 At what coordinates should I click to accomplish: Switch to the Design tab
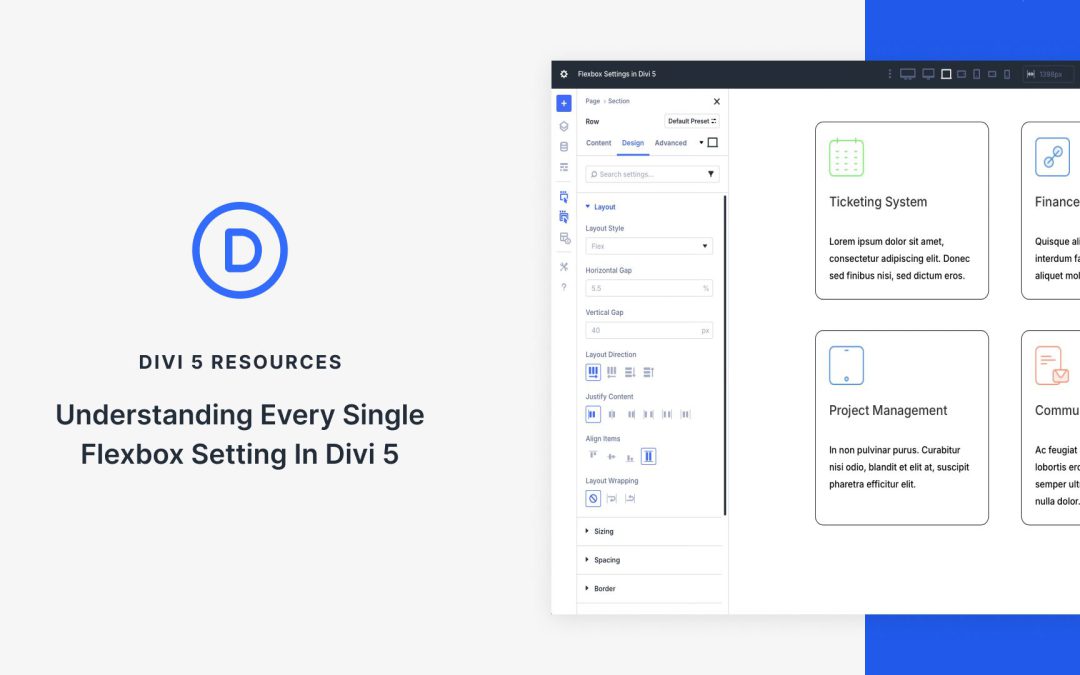tap(633, 143)
